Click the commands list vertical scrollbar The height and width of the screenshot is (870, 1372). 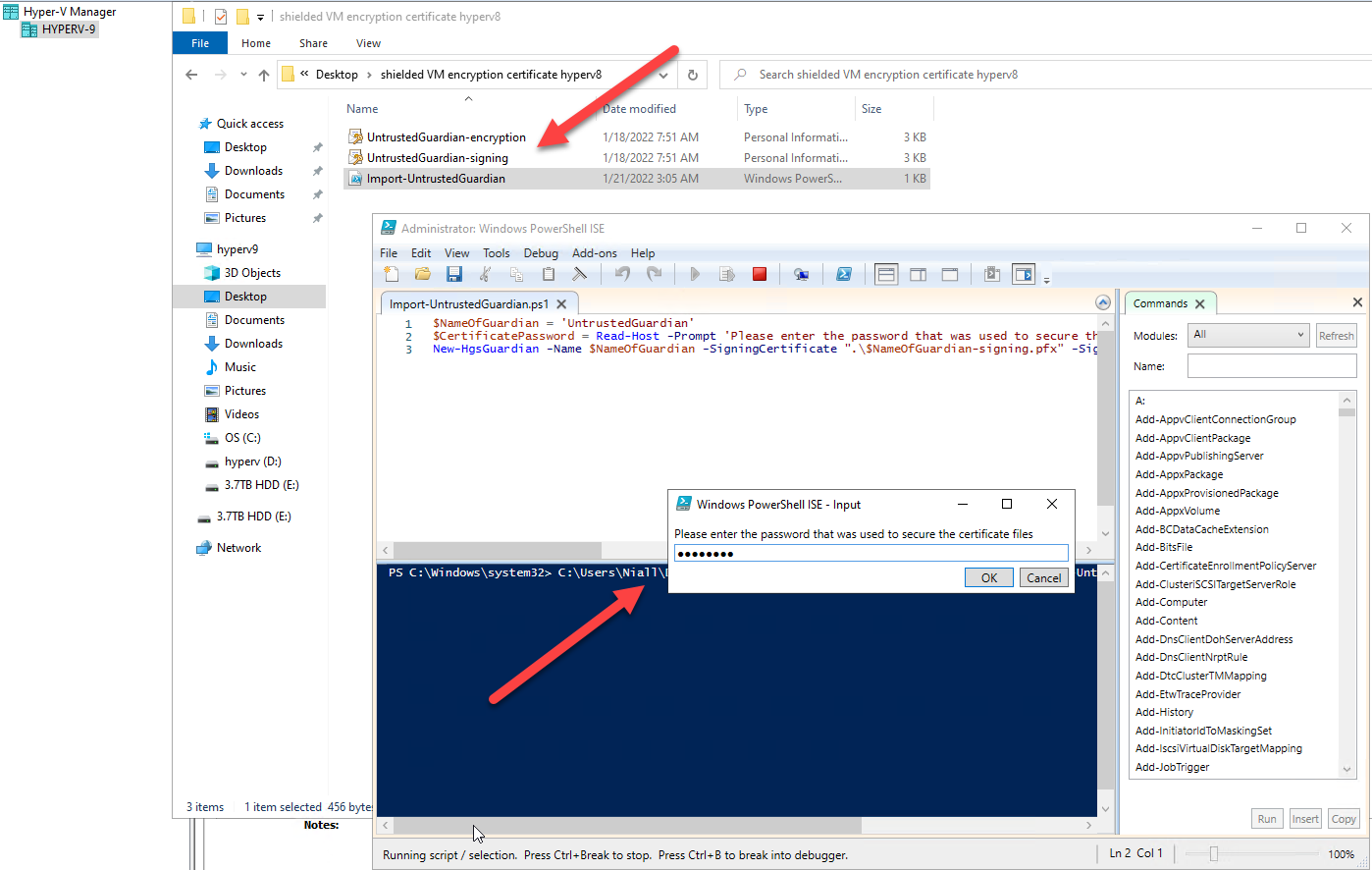click(1346, 584)
